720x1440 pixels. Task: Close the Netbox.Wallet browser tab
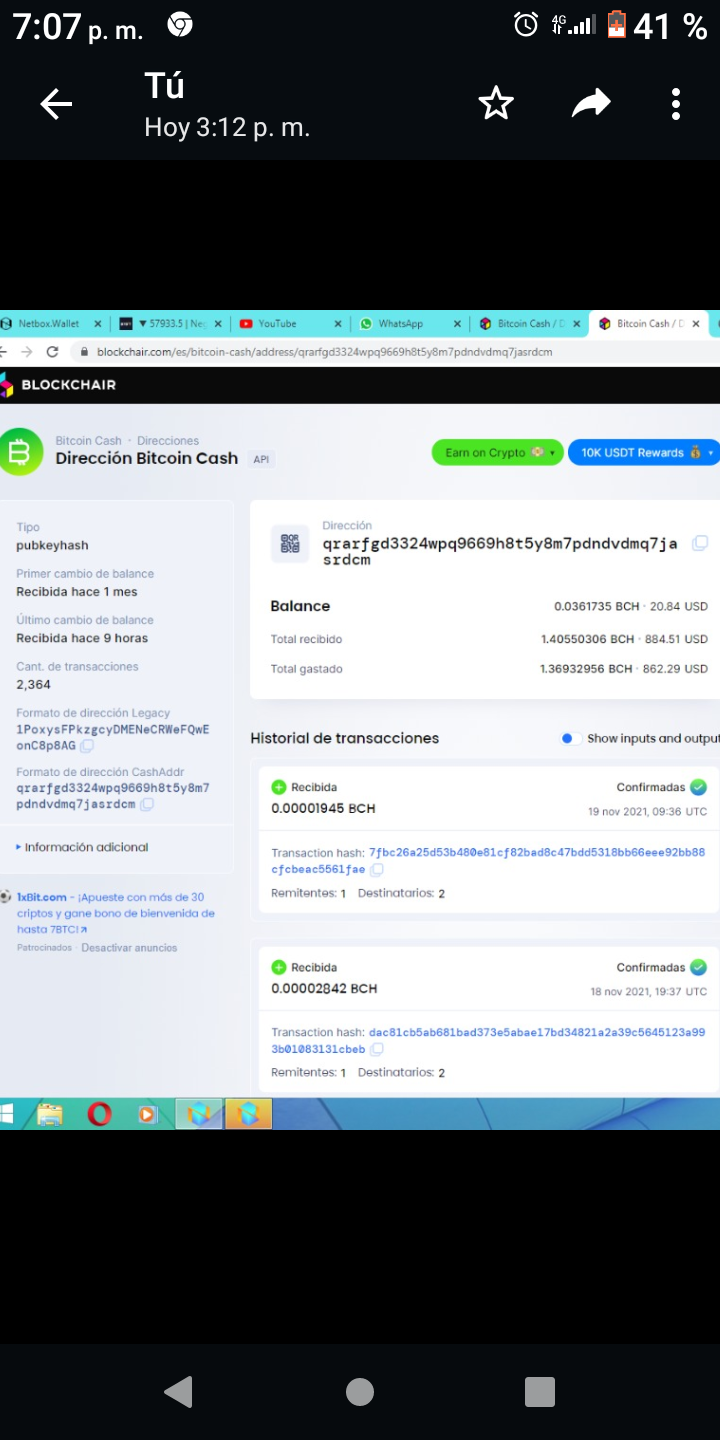[x=98, y=324]
